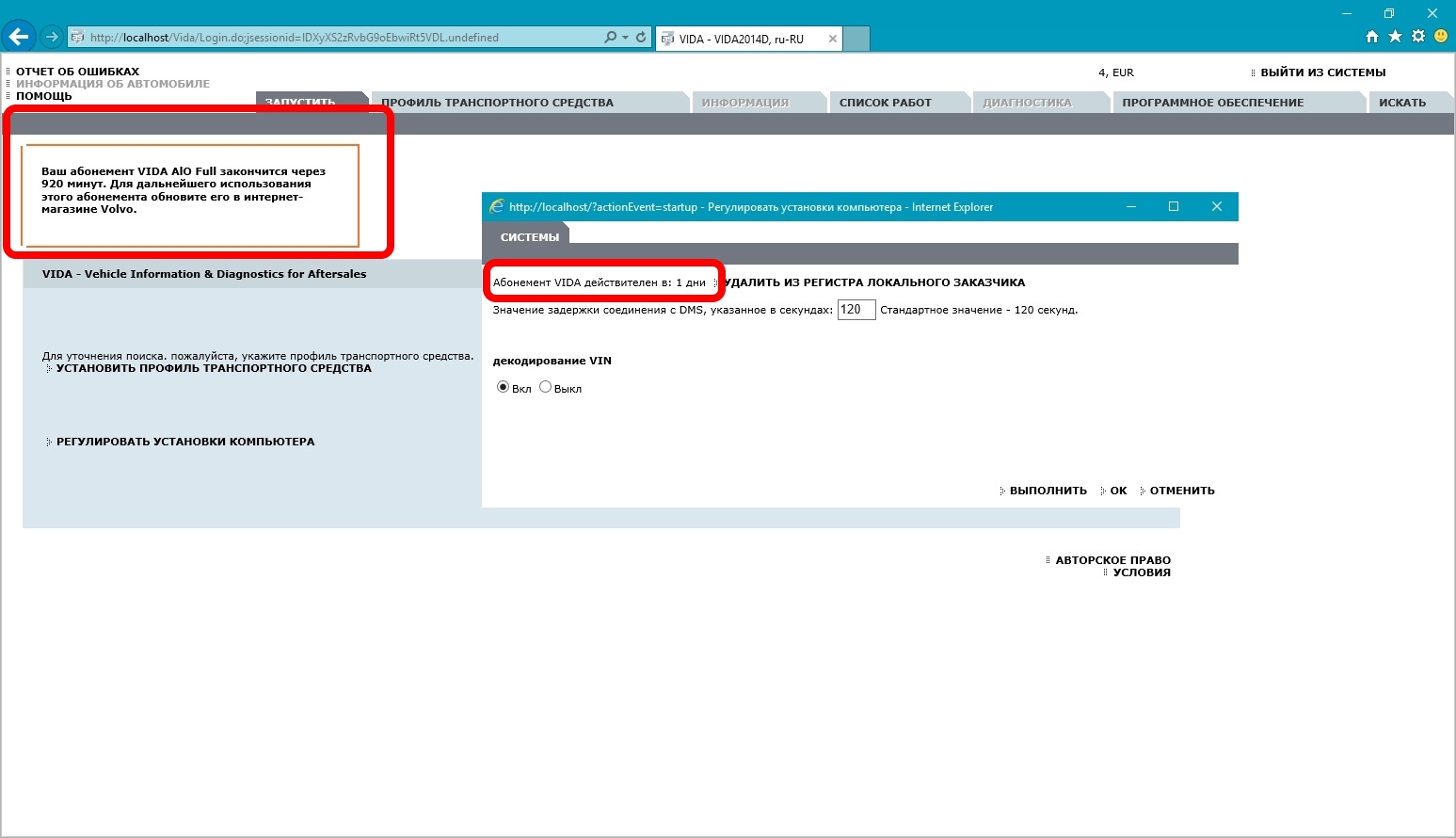
Task: Go forward with the browser forward arrow
Action: pyautogui.click(x=52, y=38)
